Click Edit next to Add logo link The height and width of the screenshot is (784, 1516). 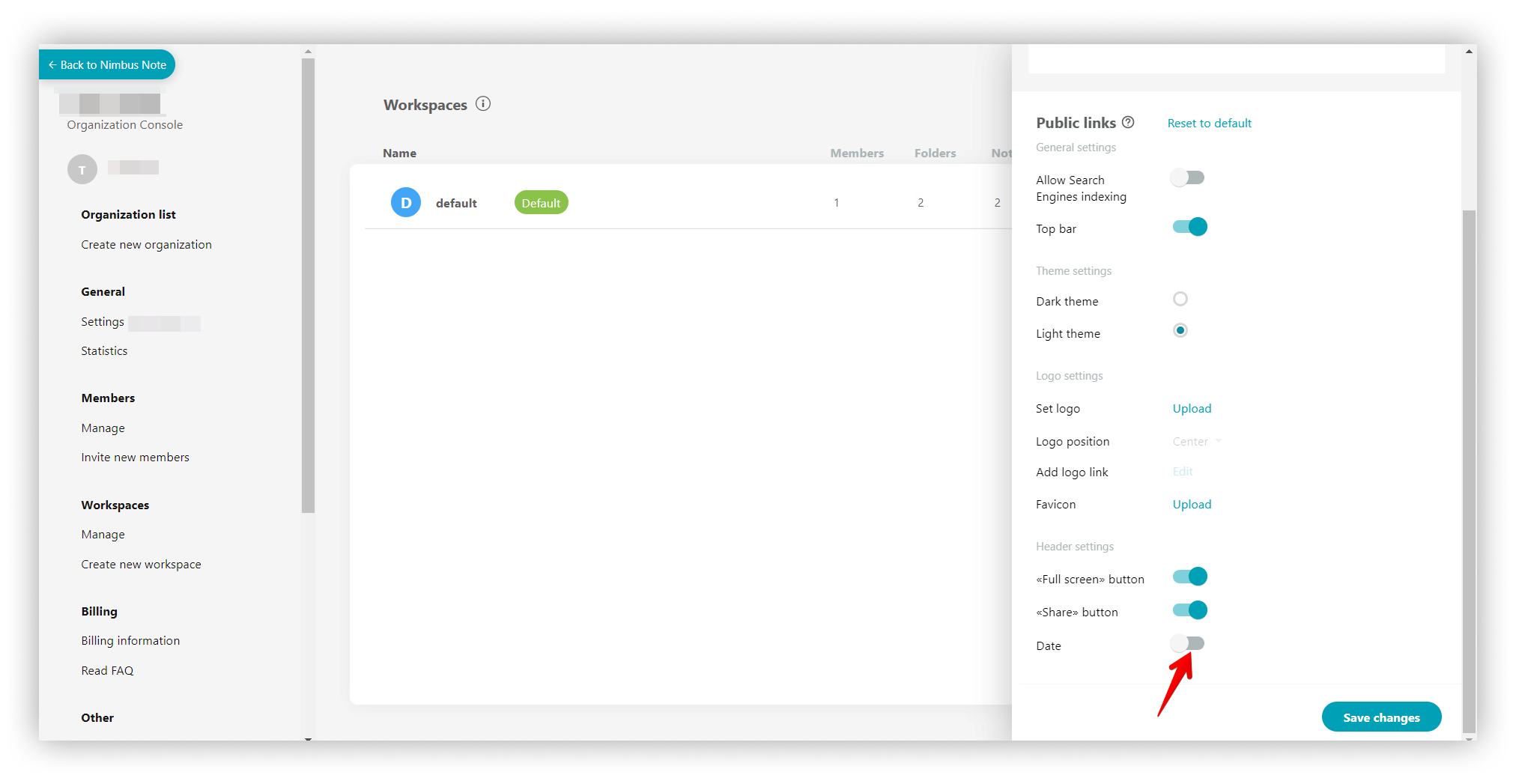(1183, 472)
